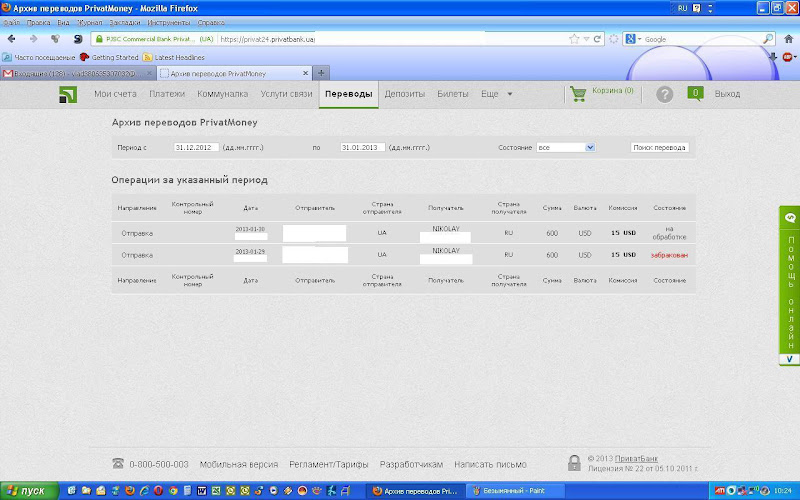Screen dimensions: 800x500
Task: Click the green PrivatBank logo icon
Action: (68, 94)
